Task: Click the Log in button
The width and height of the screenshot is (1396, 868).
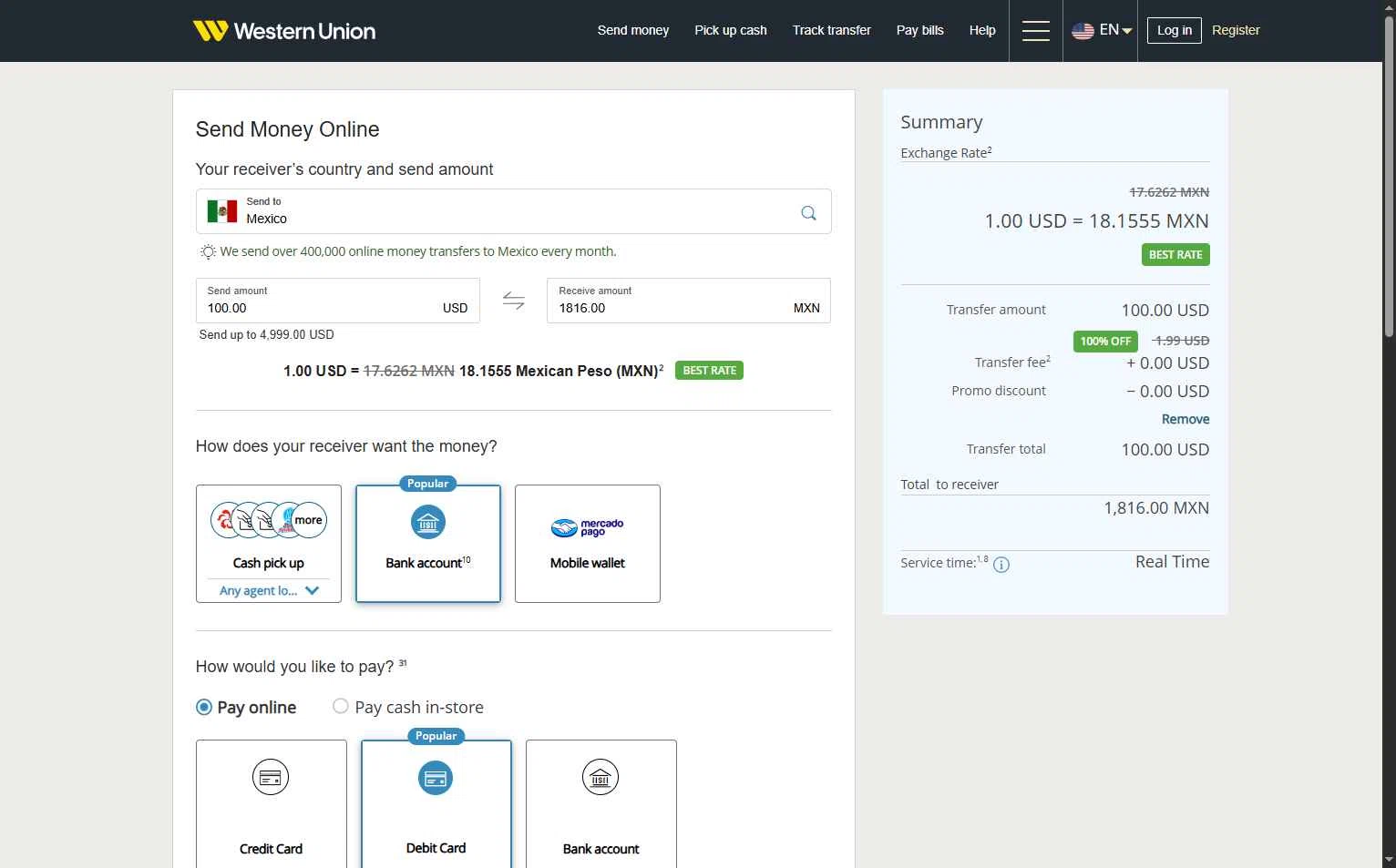Action: click(x=1175, y=30)
